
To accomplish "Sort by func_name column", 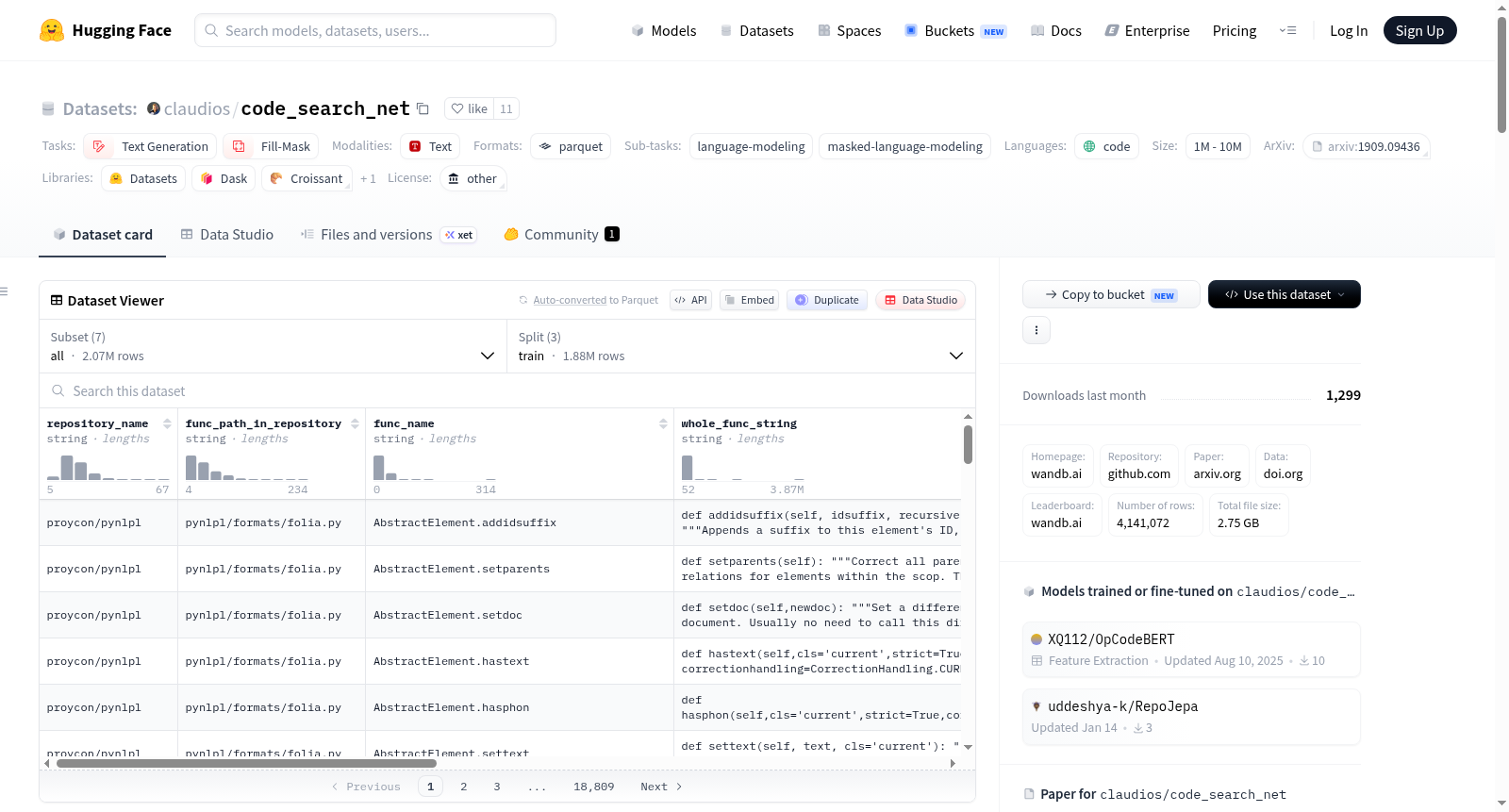I will coord(663,423).
